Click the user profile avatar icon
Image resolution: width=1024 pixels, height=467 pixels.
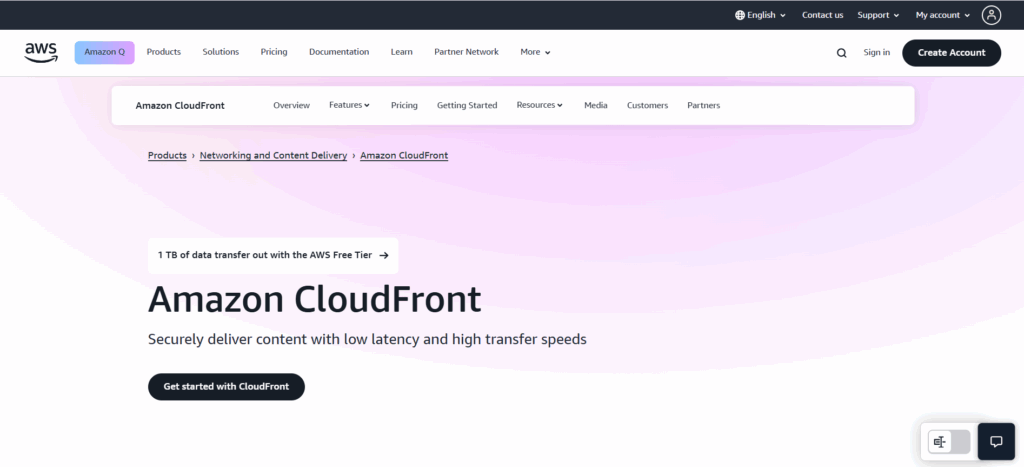(x=991, y=15)
